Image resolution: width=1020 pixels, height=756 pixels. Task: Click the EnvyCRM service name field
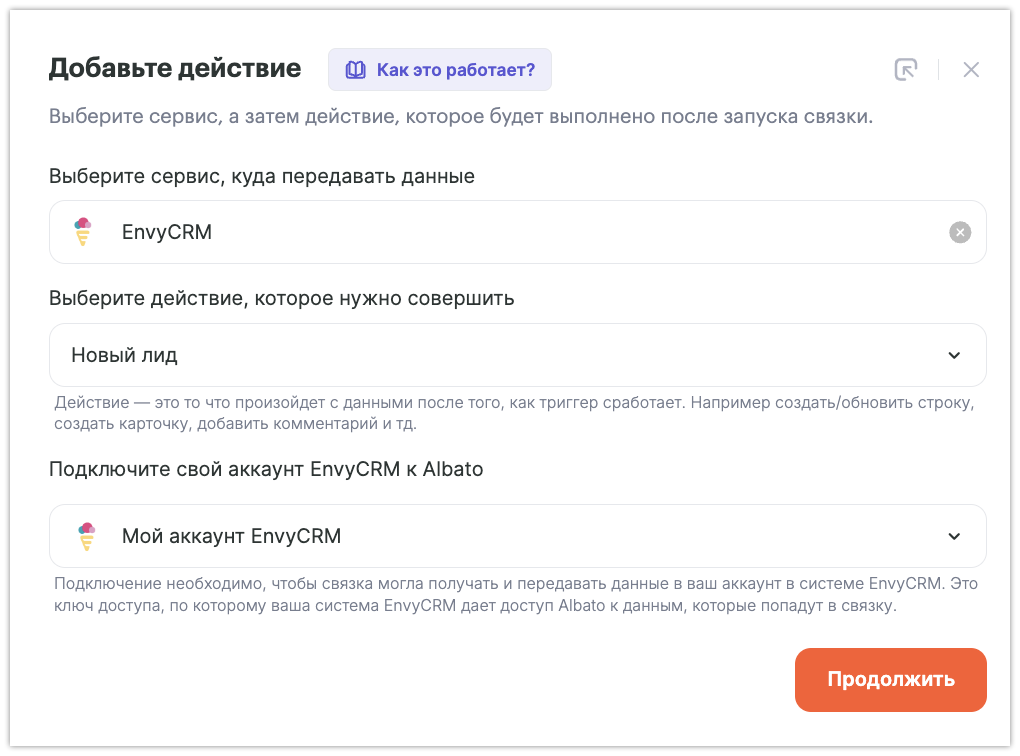click(500, 232)
